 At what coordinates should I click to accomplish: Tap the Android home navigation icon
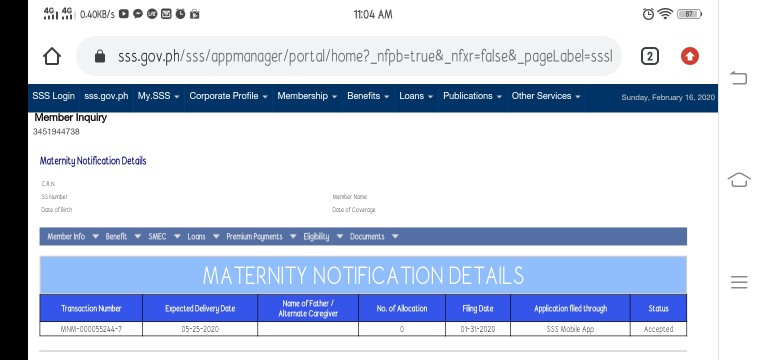pos(739,179)
